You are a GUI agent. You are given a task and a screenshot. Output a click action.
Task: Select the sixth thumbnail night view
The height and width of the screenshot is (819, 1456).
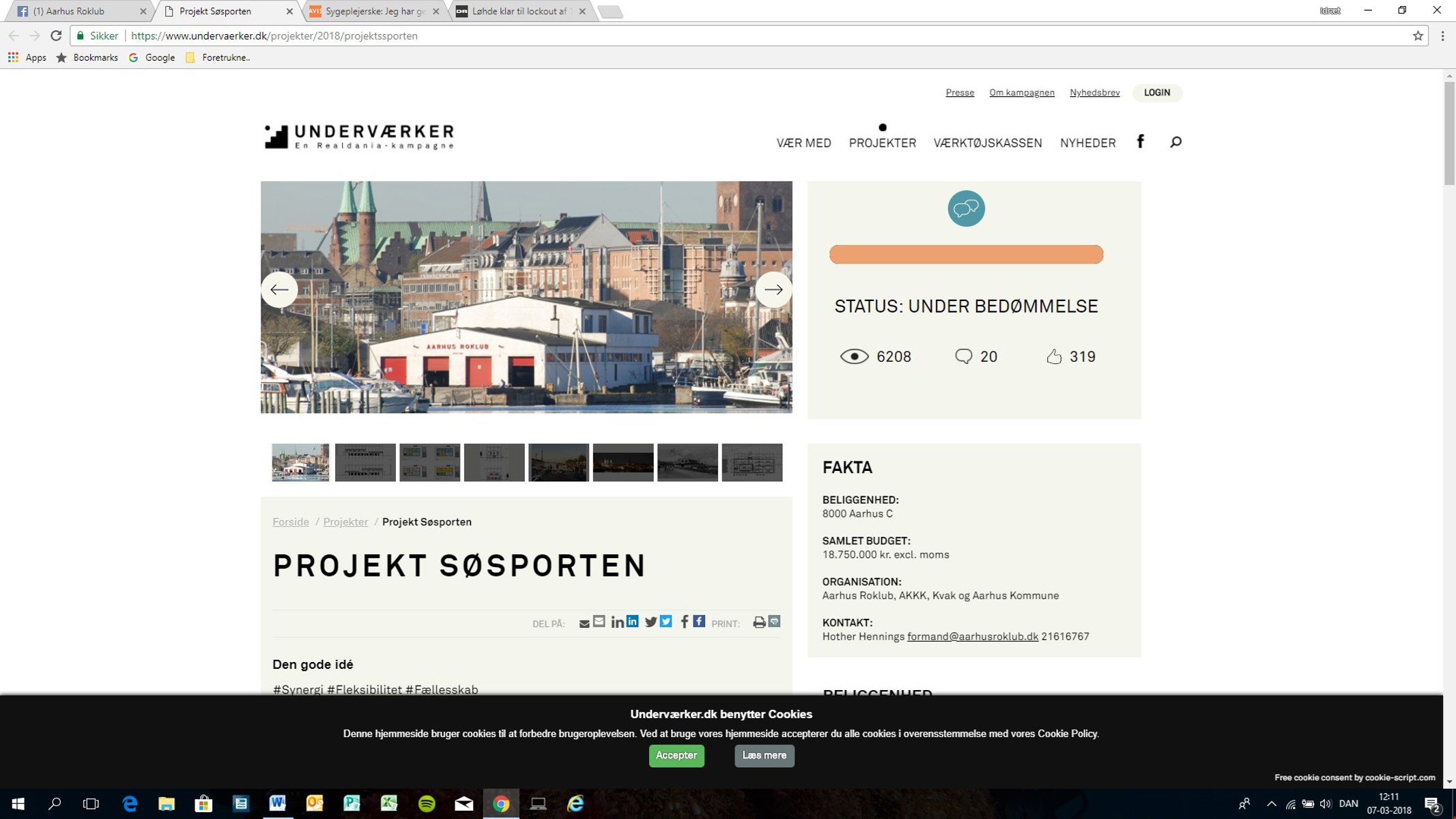coord(623,463)
